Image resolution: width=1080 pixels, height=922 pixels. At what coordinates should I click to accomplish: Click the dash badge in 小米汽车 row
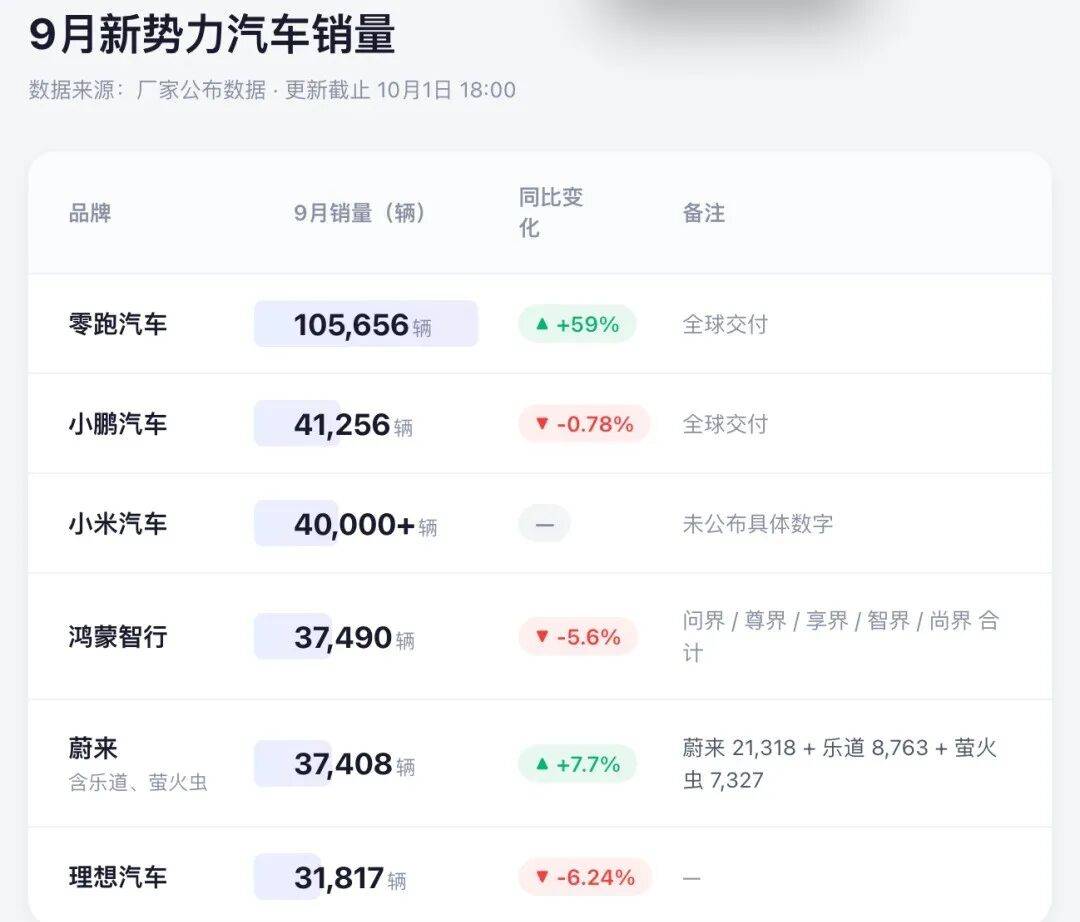pos(544,523)
